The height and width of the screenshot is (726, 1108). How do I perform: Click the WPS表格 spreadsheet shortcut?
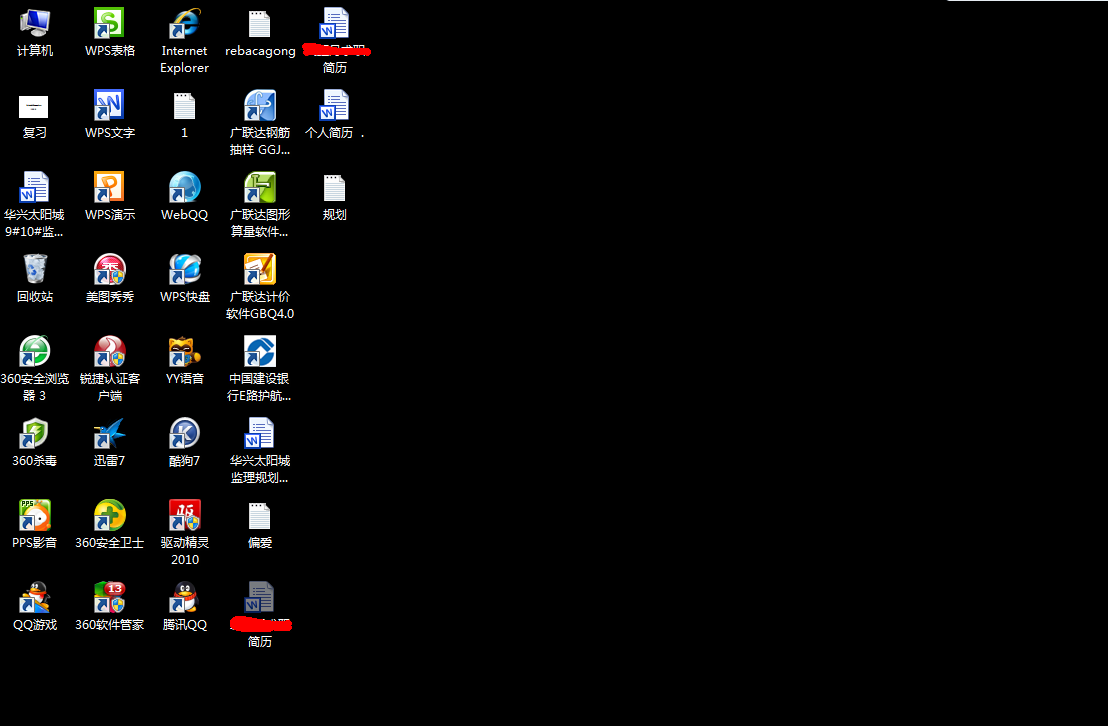tap(110, 23)
